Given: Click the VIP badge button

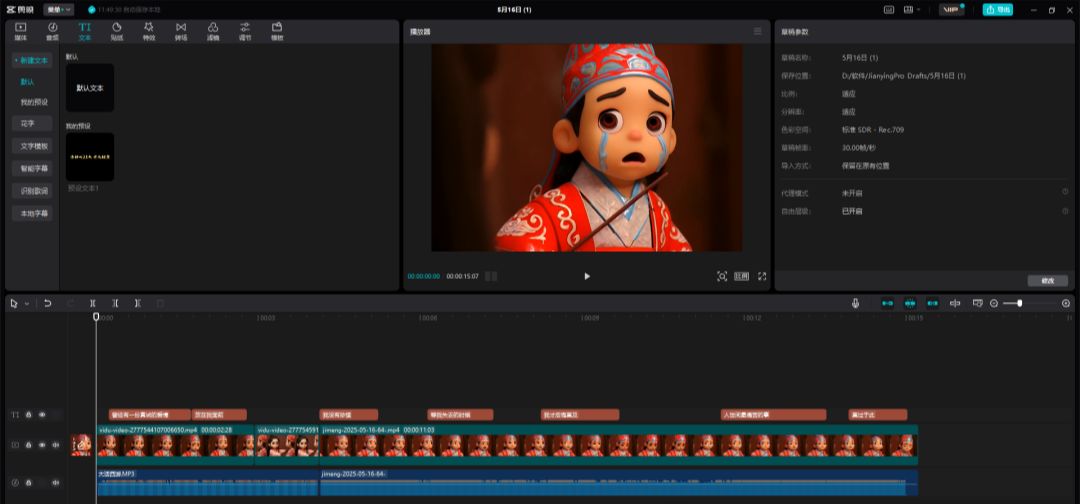Looking at the screenshot, I should pyautogui.click(x=951, y=10).
